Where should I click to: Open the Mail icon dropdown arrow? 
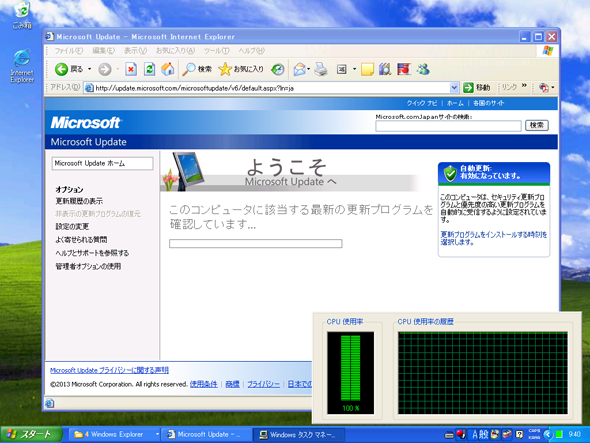(x=309, y=69)
